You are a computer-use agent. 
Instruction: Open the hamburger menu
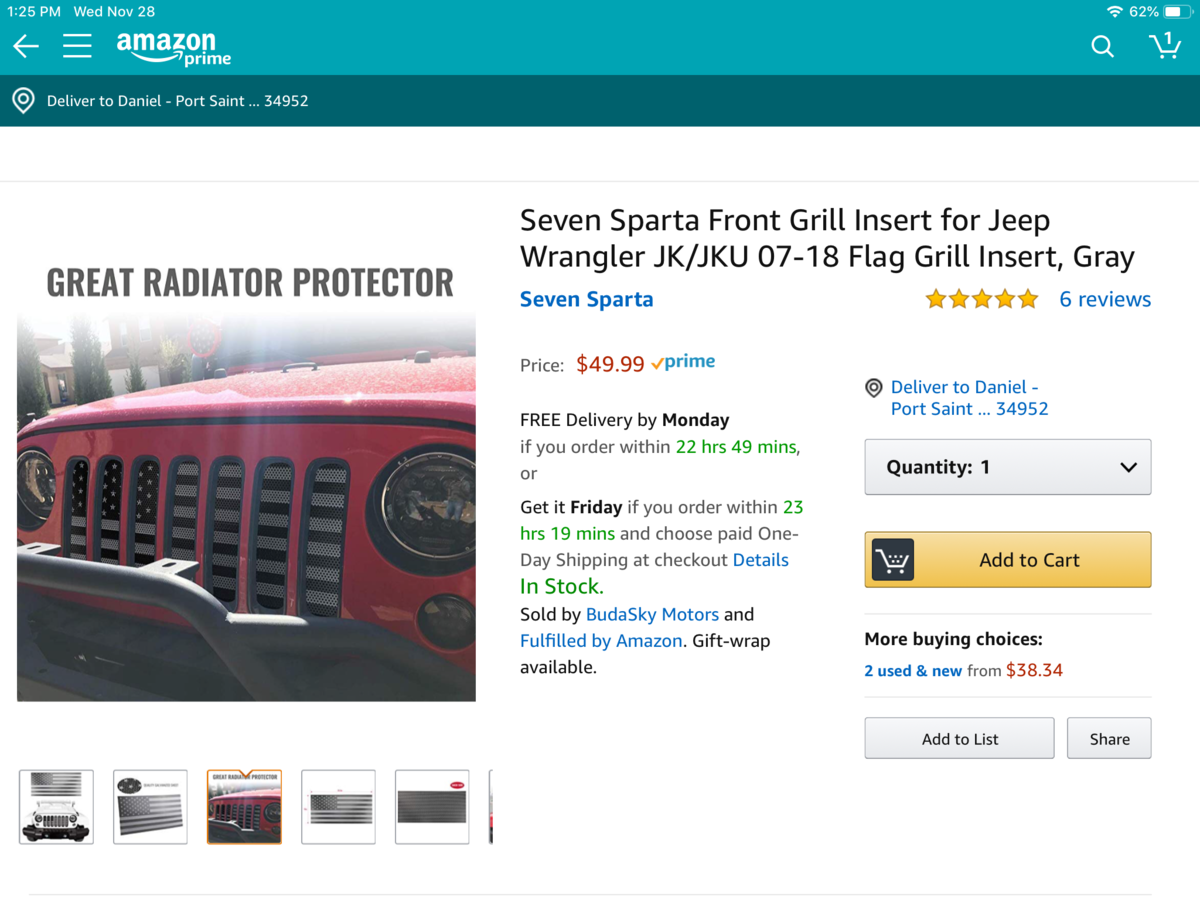click(x=77, y=46)
